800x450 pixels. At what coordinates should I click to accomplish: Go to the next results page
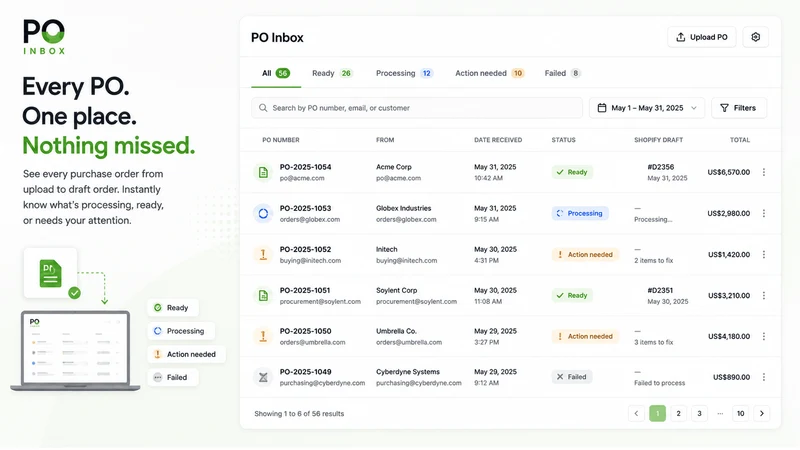[762, 414]
